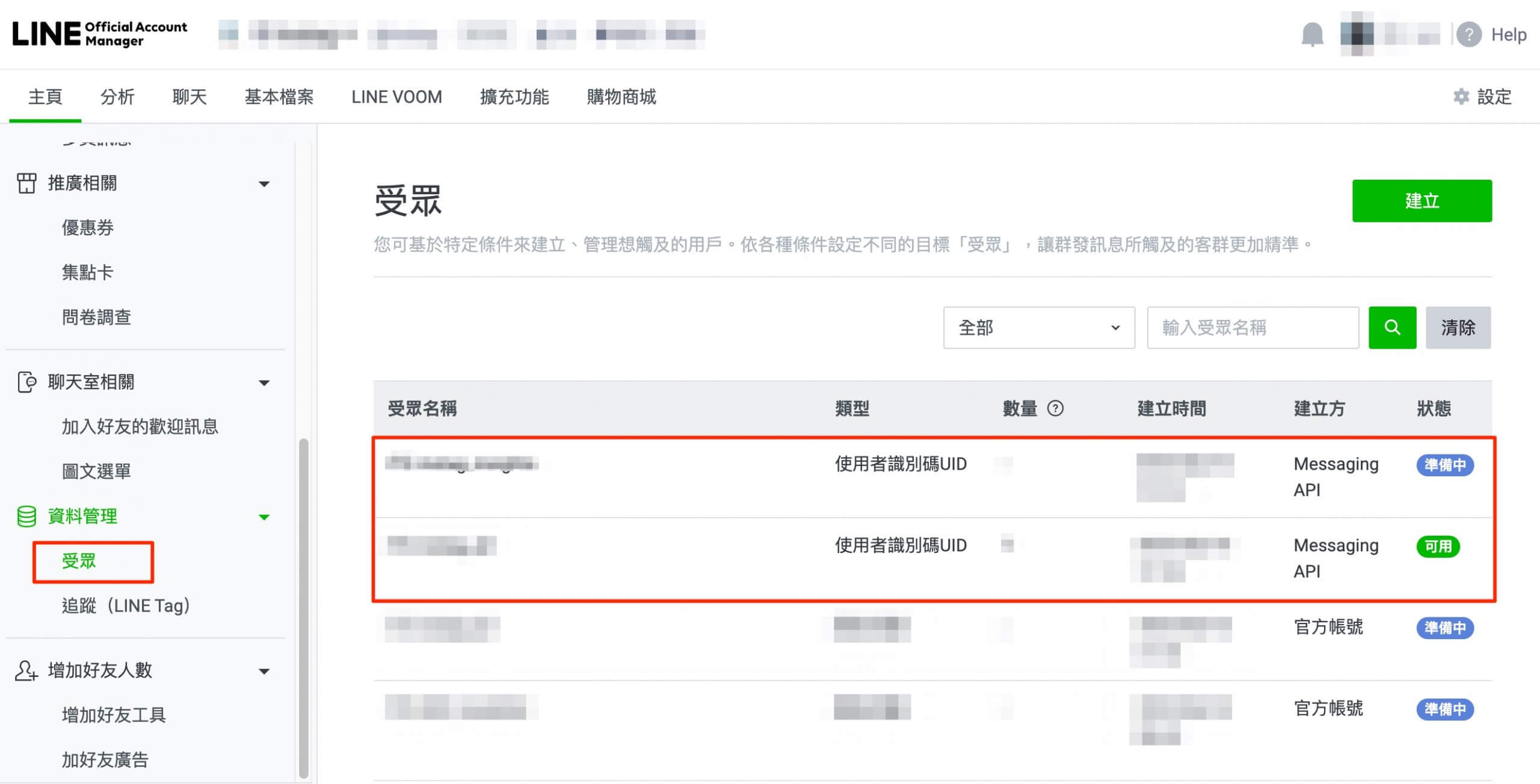This screenshot has width=1540, height=784.
Task: Open the 設定 link
Action: (x=1494, y=97)
